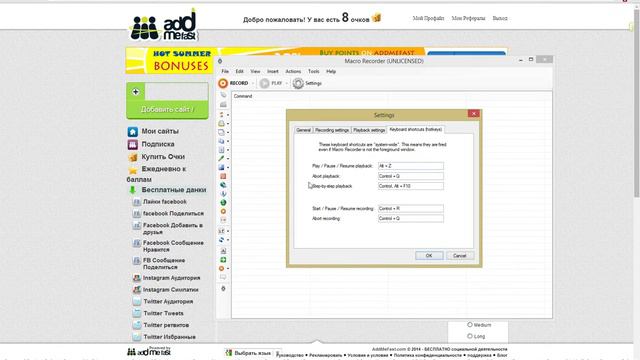This screenshot has height=360, width=640.
Task: Click the green globe icon in Macro Recorder sidebar
Action: click(x=223, y=202)
